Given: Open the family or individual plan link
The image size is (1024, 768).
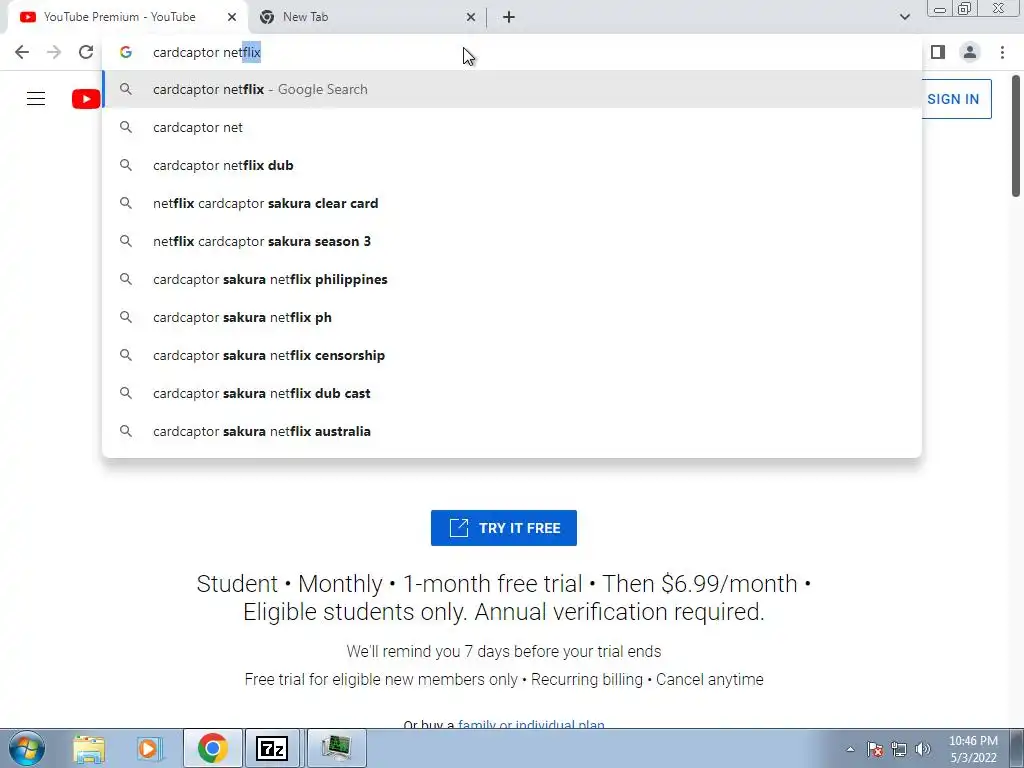Looking at the screenshot, I should [x=531, y=724].
